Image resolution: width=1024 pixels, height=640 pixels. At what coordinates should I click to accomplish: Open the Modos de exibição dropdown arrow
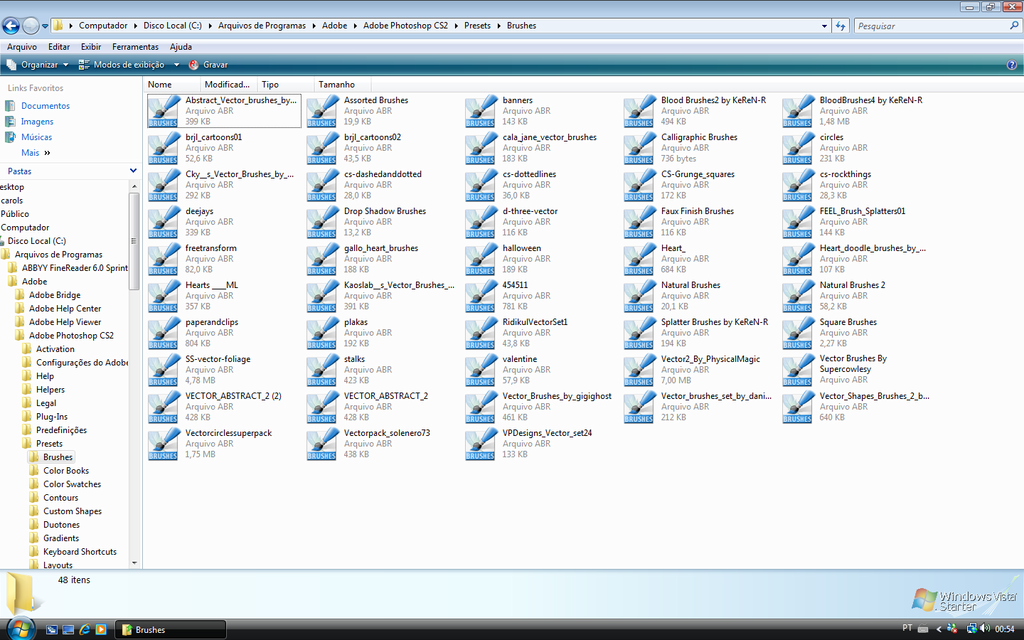(x=176, y=65)
